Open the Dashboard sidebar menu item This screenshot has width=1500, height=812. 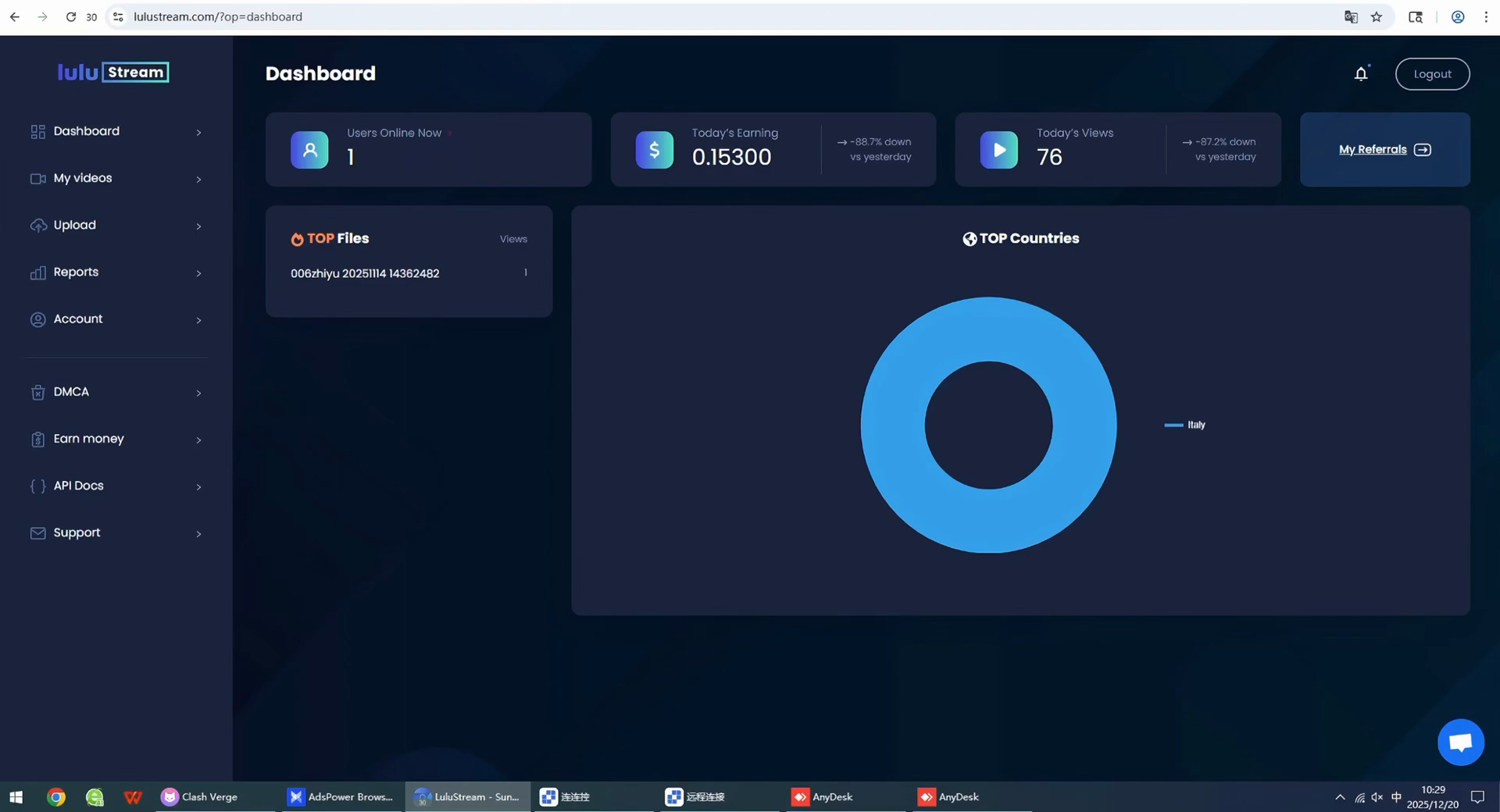116,131
